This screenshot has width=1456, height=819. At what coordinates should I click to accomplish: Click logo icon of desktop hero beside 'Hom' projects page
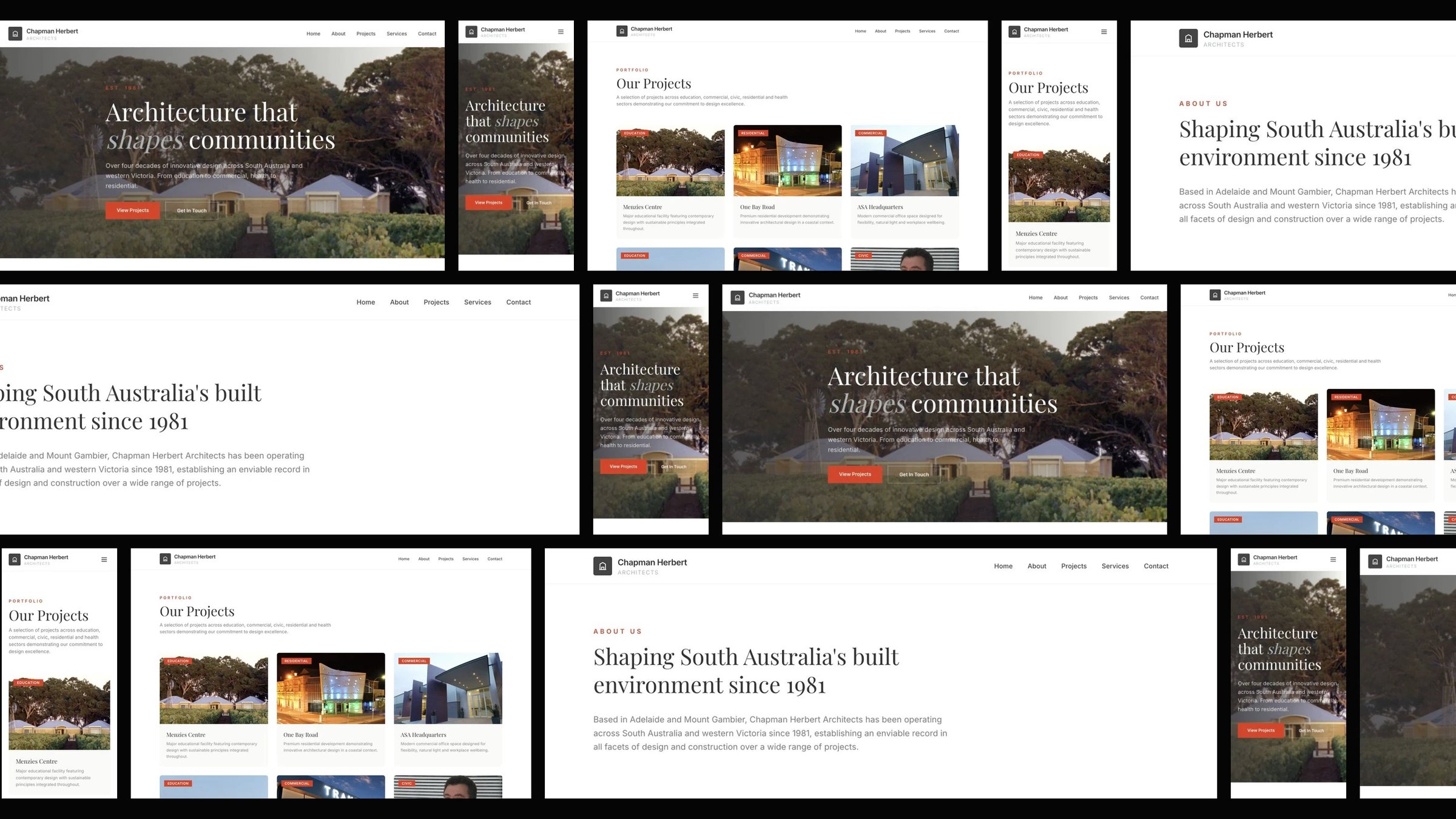[x=737, y=298]
